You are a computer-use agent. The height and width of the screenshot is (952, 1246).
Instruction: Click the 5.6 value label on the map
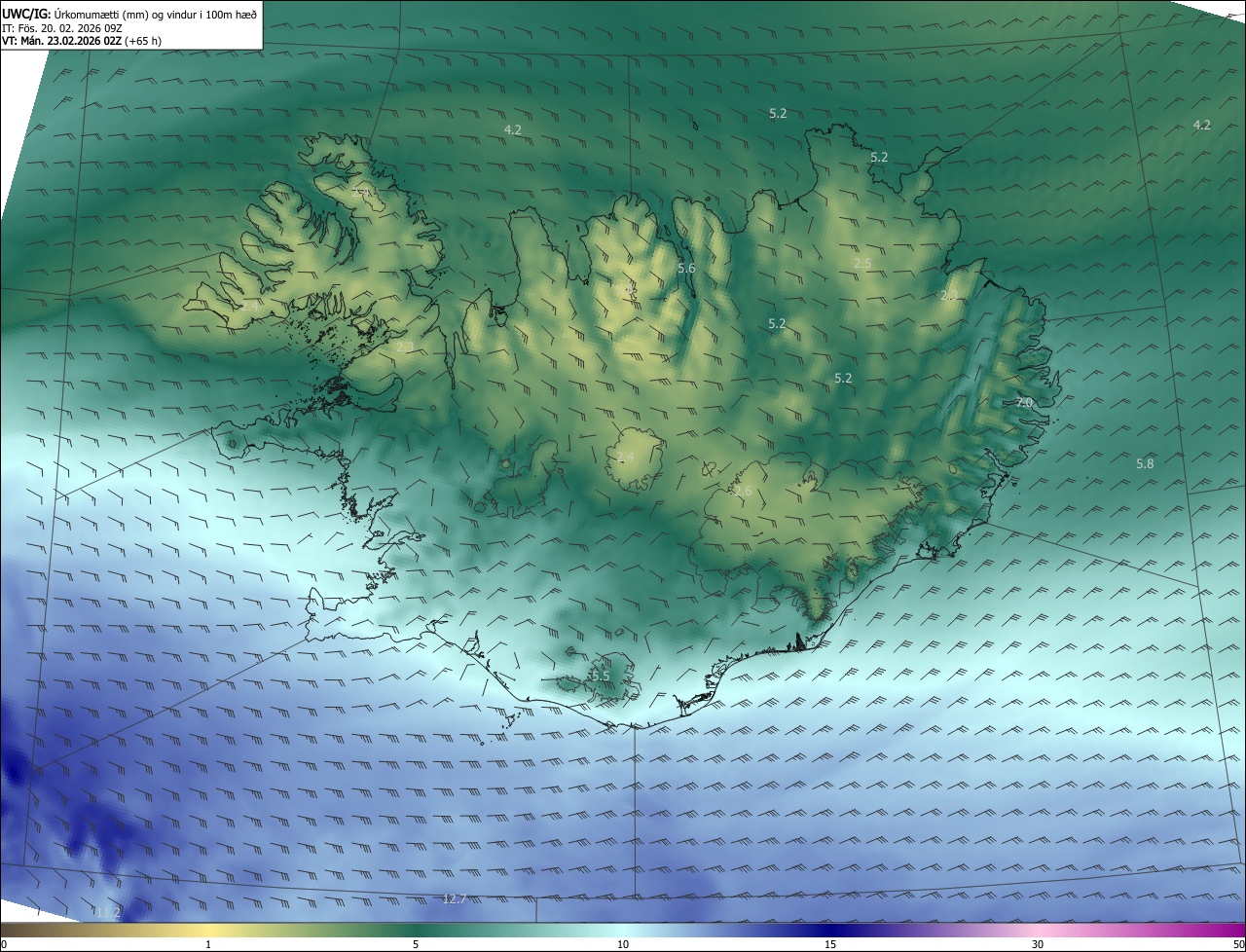coord(686,268)
